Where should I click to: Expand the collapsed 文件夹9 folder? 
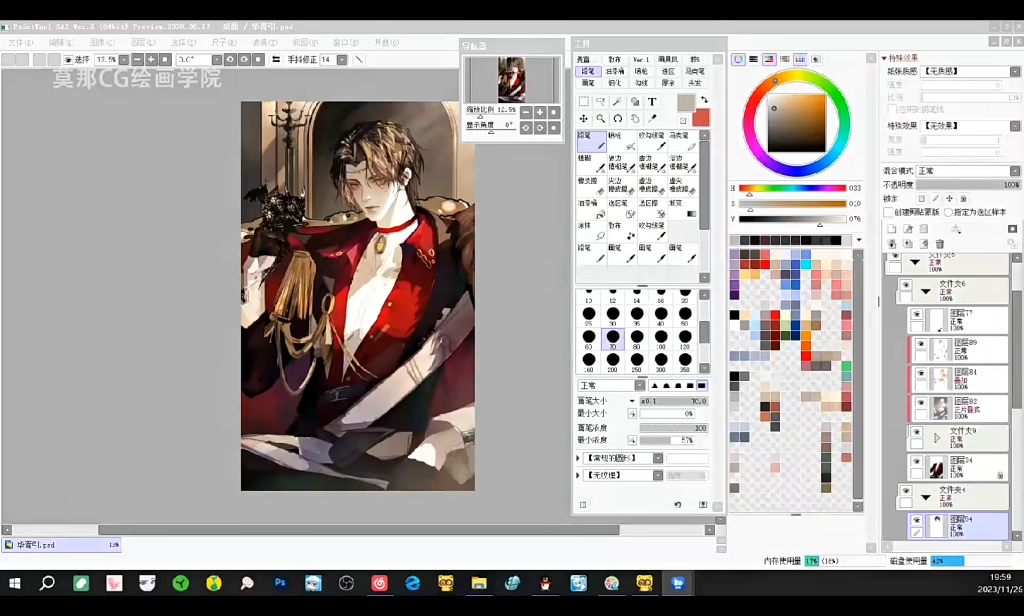pos(937,437)
